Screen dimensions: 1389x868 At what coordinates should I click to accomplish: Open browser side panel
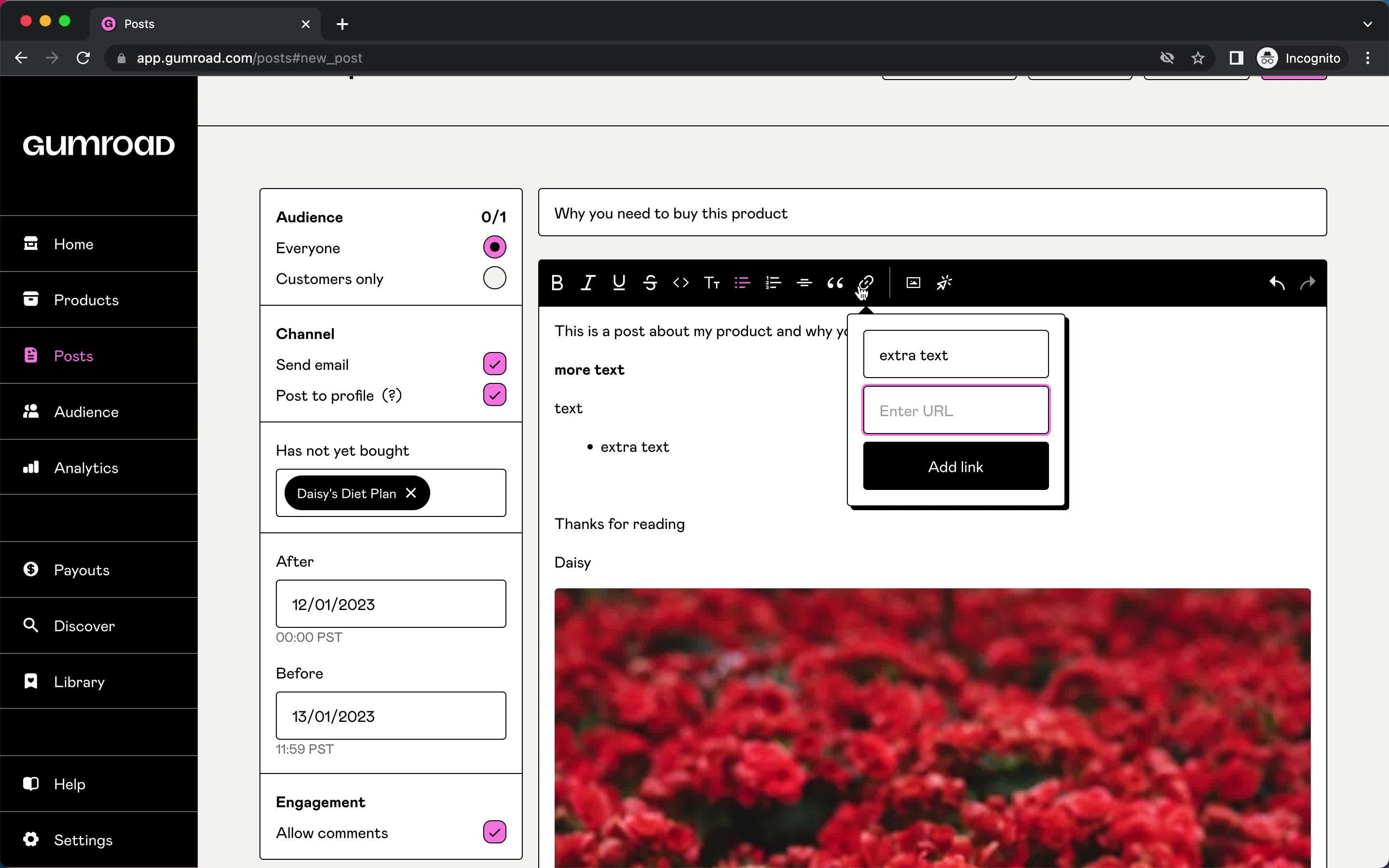pos(1236,58)
